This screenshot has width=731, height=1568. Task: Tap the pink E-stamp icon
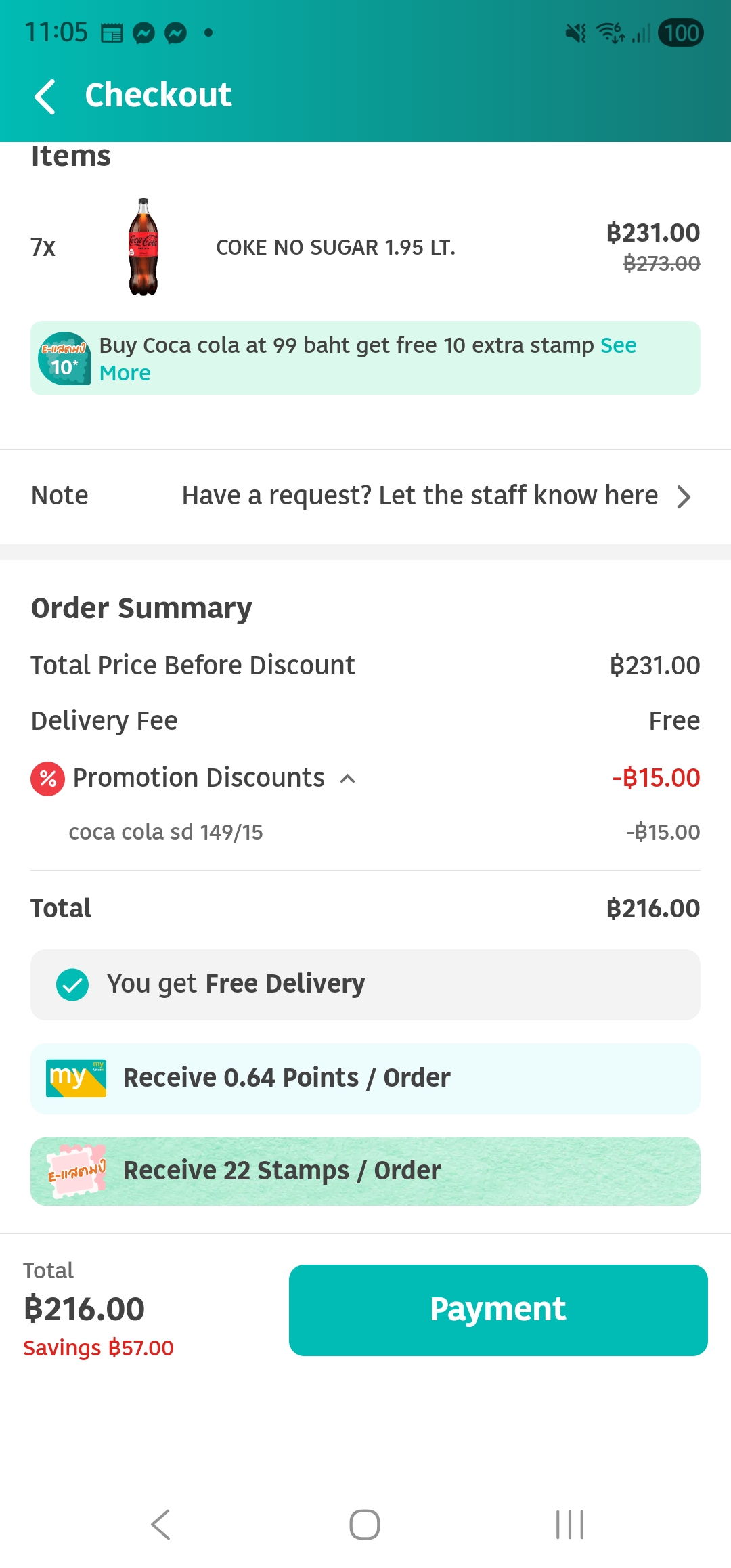[76, 1171]
